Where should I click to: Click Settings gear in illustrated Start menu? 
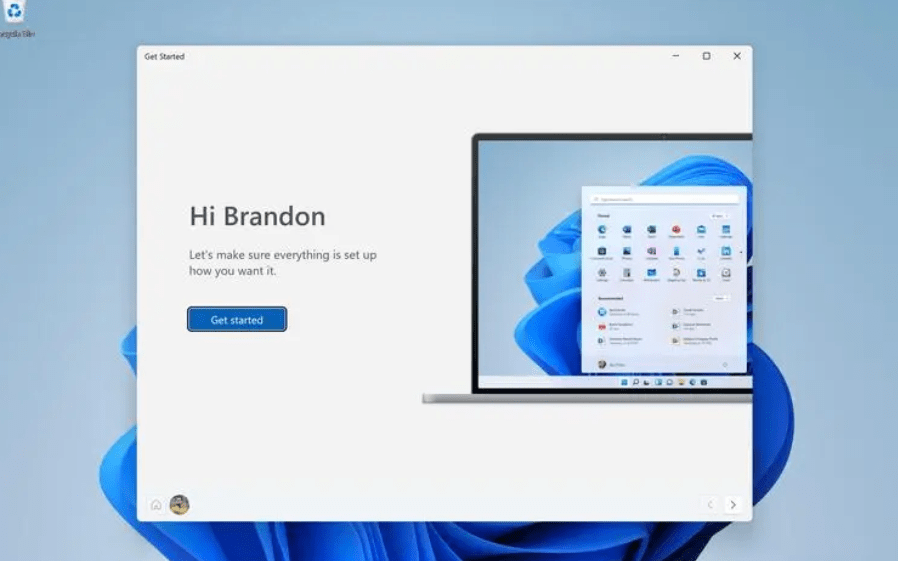pyautogui.click(x=602, y=272)
